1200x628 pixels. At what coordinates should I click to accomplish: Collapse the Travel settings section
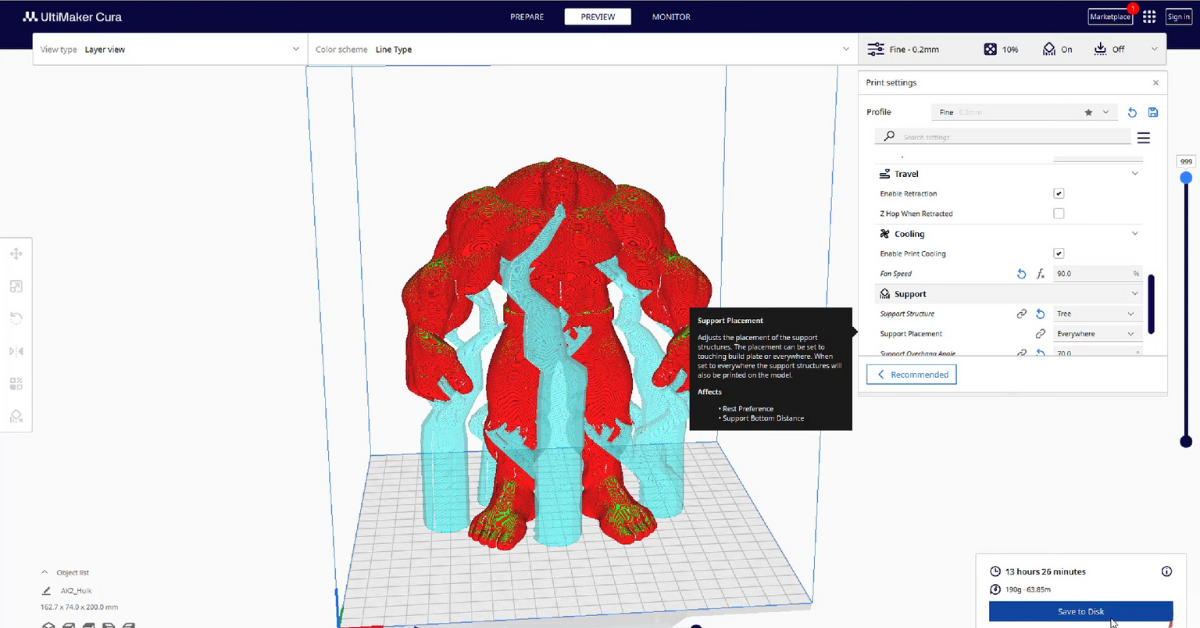1136,173
